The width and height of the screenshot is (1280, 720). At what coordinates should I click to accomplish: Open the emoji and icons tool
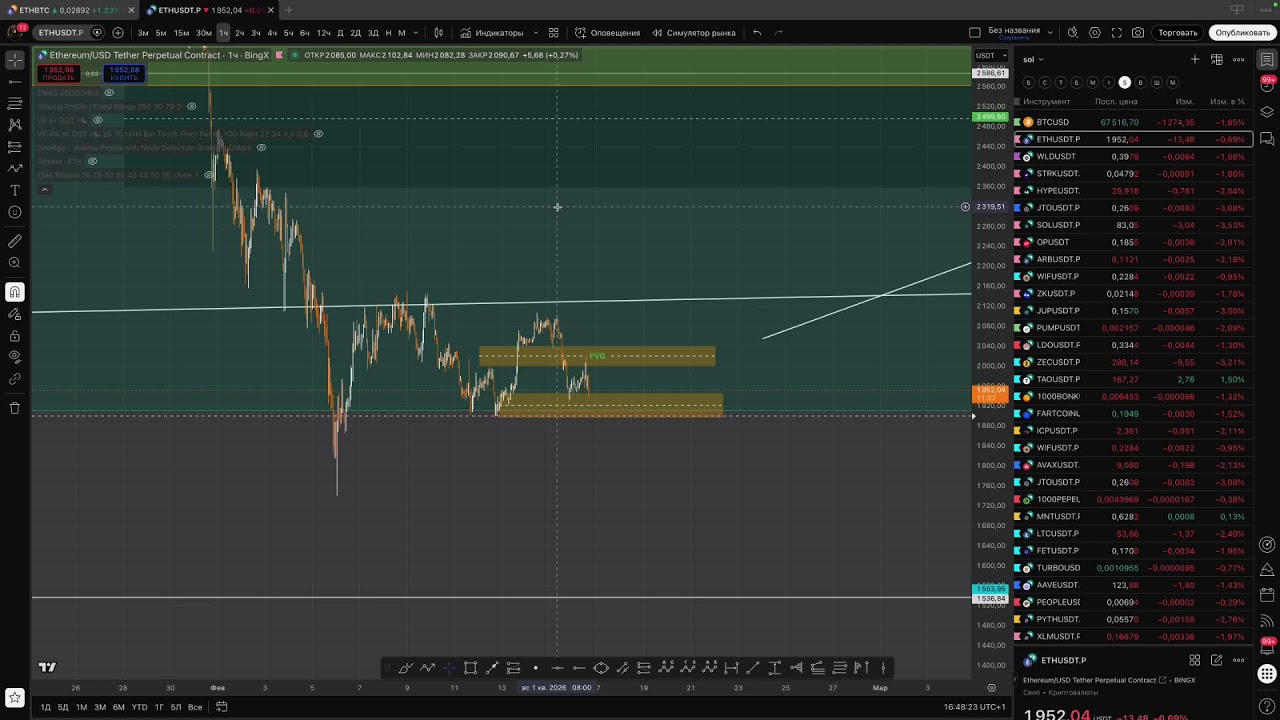15,212
